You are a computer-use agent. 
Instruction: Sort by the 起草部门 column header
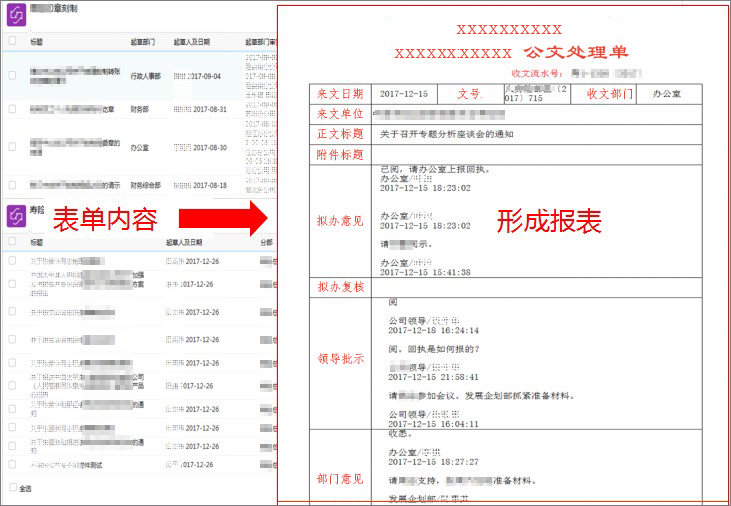pos(143,42)
